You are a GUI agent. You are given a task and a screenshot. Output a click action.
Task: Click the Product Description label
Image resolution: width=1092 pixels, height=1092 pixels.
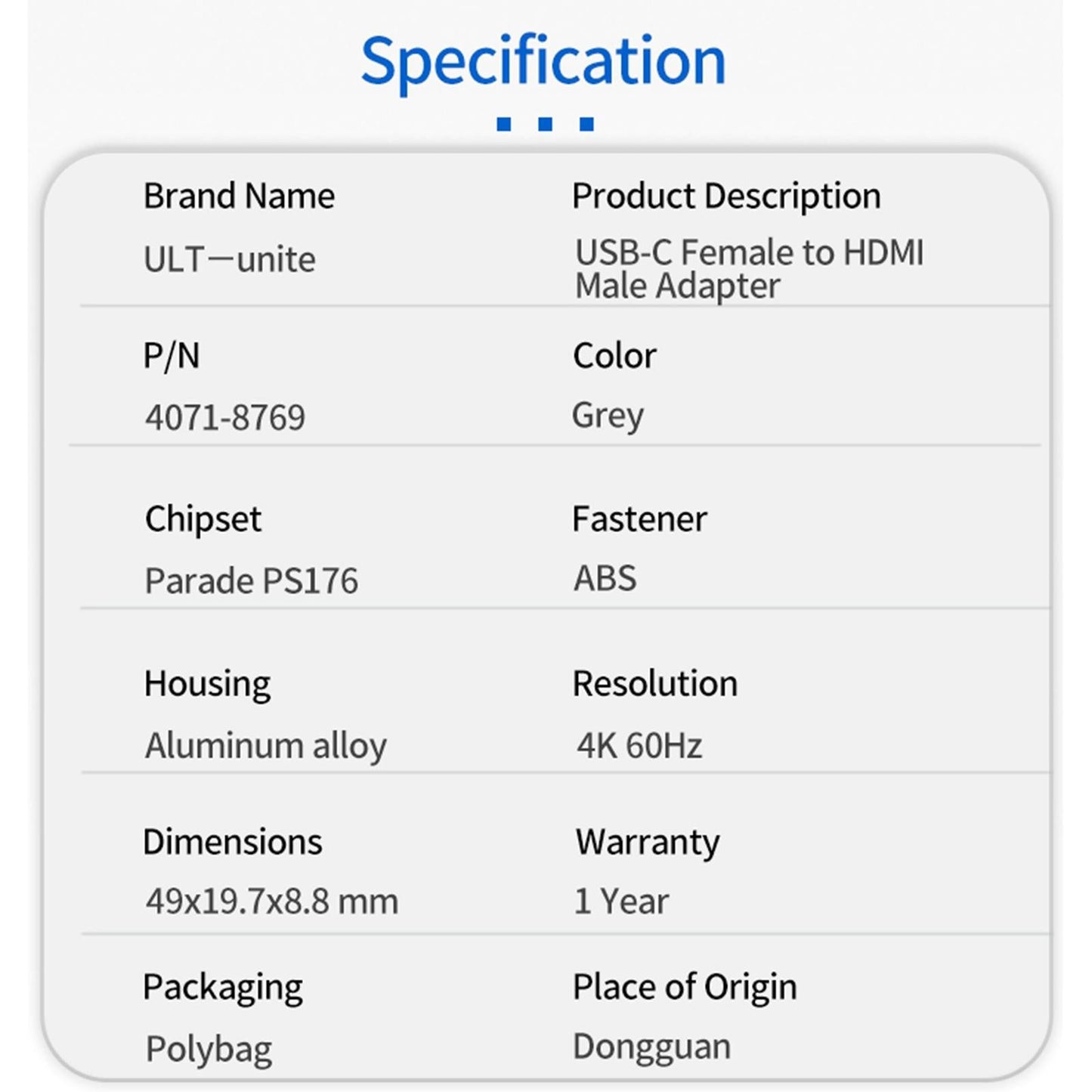[726, 196]
